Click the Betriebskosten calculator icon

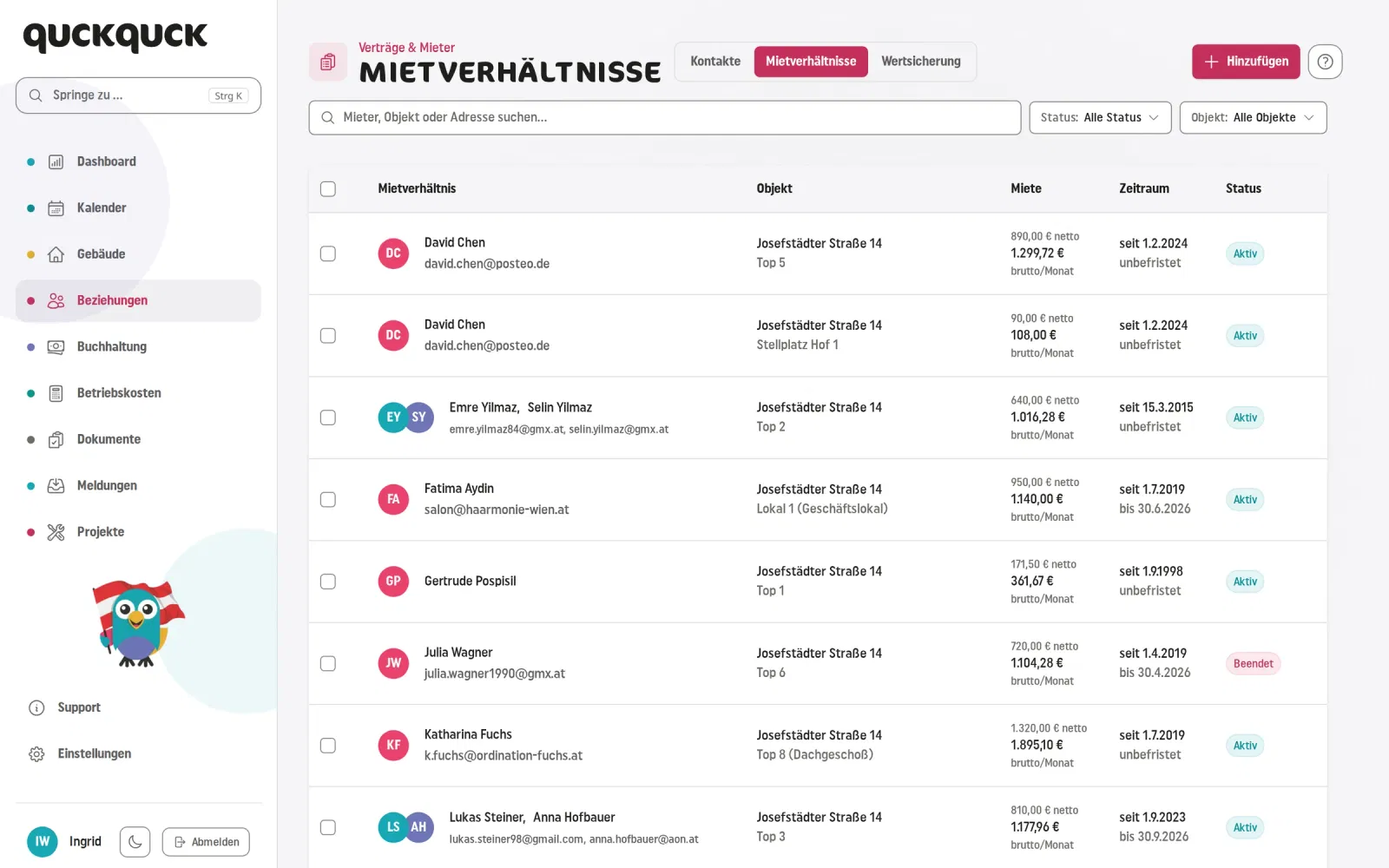[x=56, y=393]
